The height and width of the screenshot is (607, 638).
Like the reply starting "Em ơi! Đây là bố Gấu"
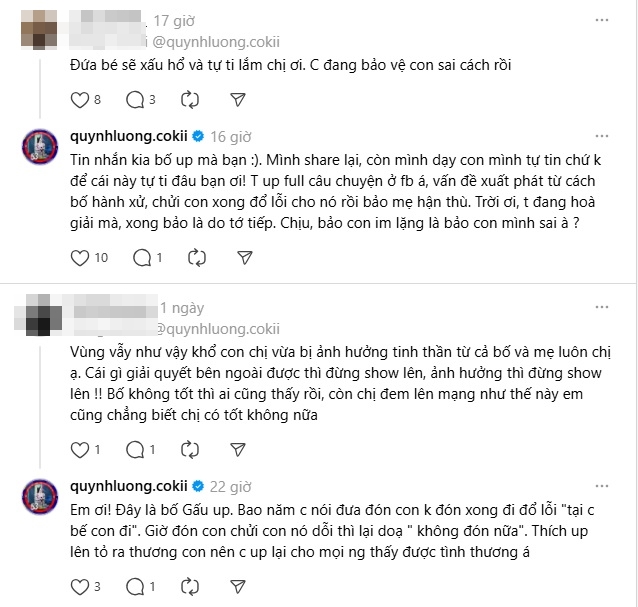tap(81, 584)
